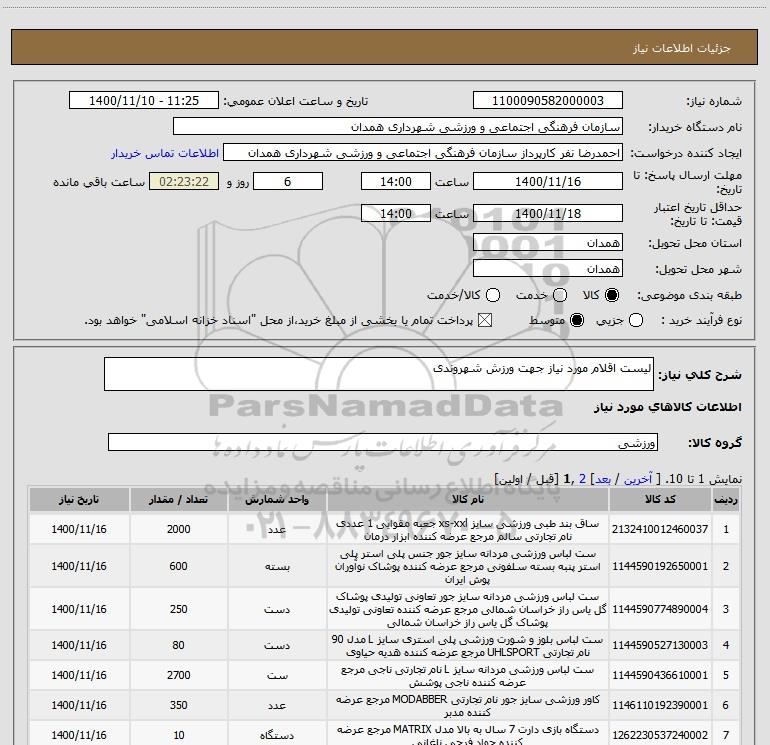
Task: Click the کد کالا column header
Action: tap(660, 499)
